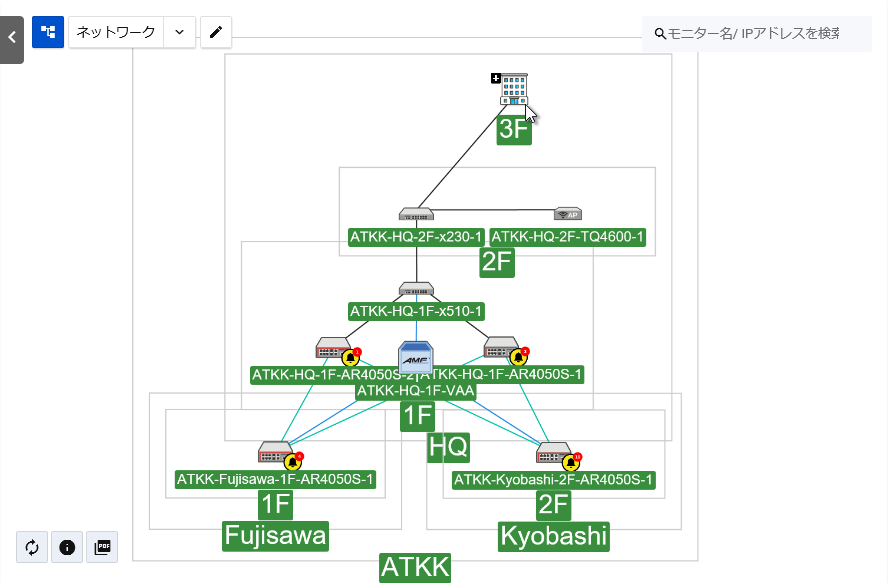The height and width of the screenshot is (583, 888).
Task: Open the info icon button
Action: tap(67, 547)
